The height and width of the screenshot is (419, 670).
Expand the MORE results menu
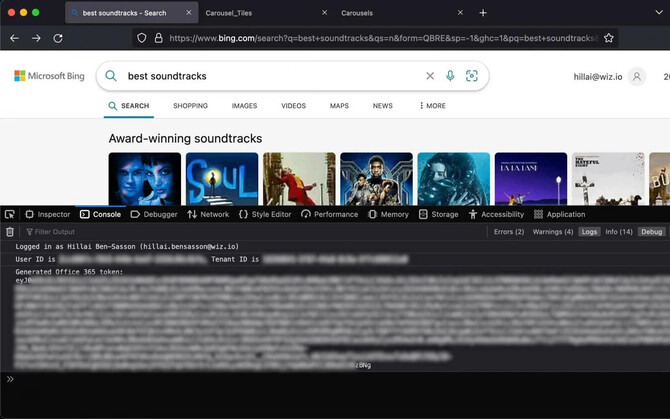pos(432,106)
